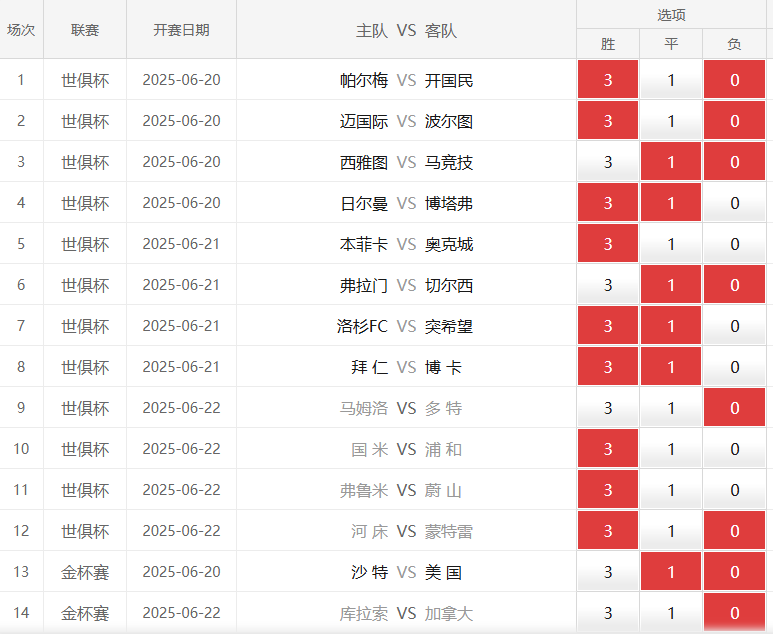The height and width of the screenshot is (636, 773).
Task: Toggle win option 3 for 帕尔梅 VS 开国民
Action: coord(608,79)
